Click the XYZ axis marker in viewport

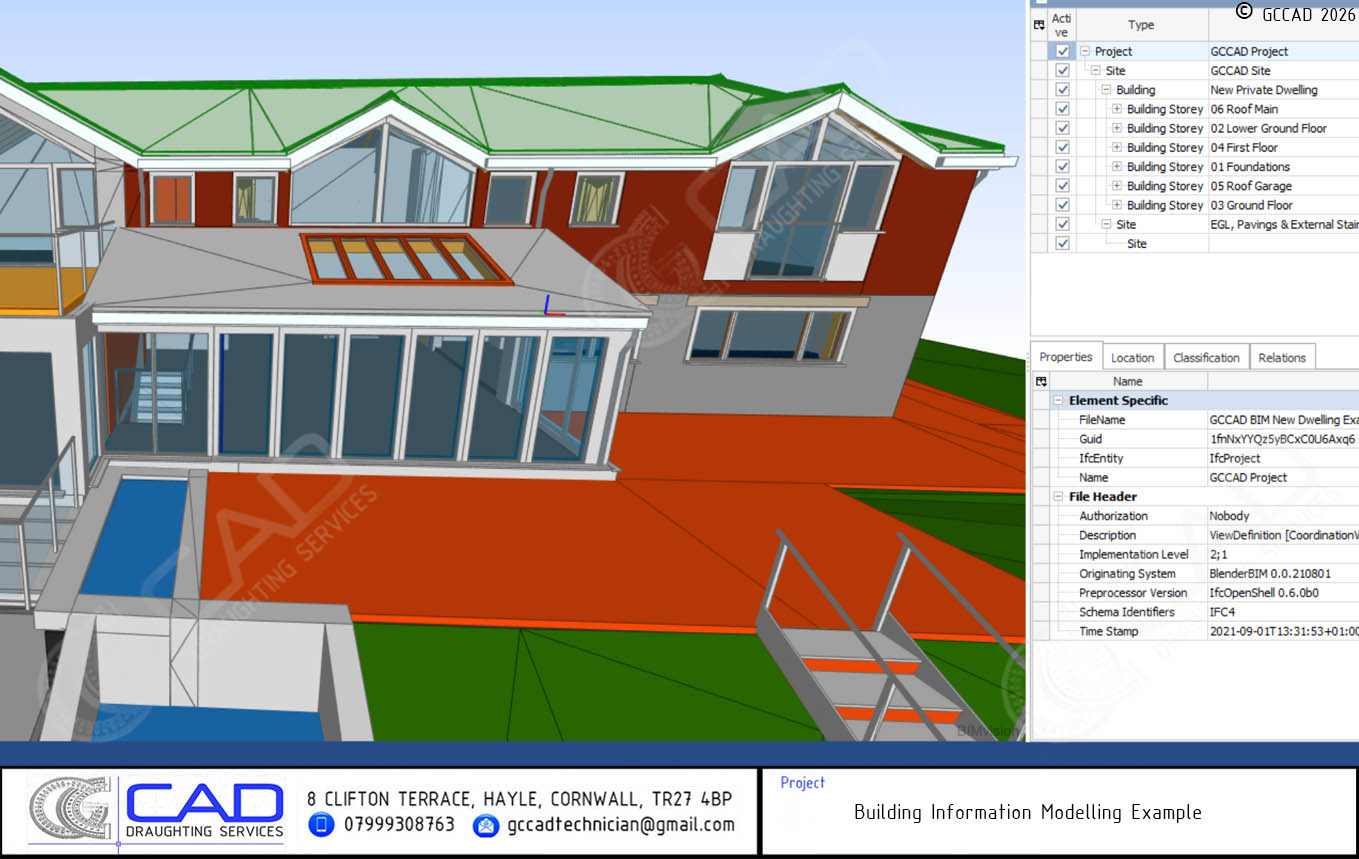click(549, 305)
